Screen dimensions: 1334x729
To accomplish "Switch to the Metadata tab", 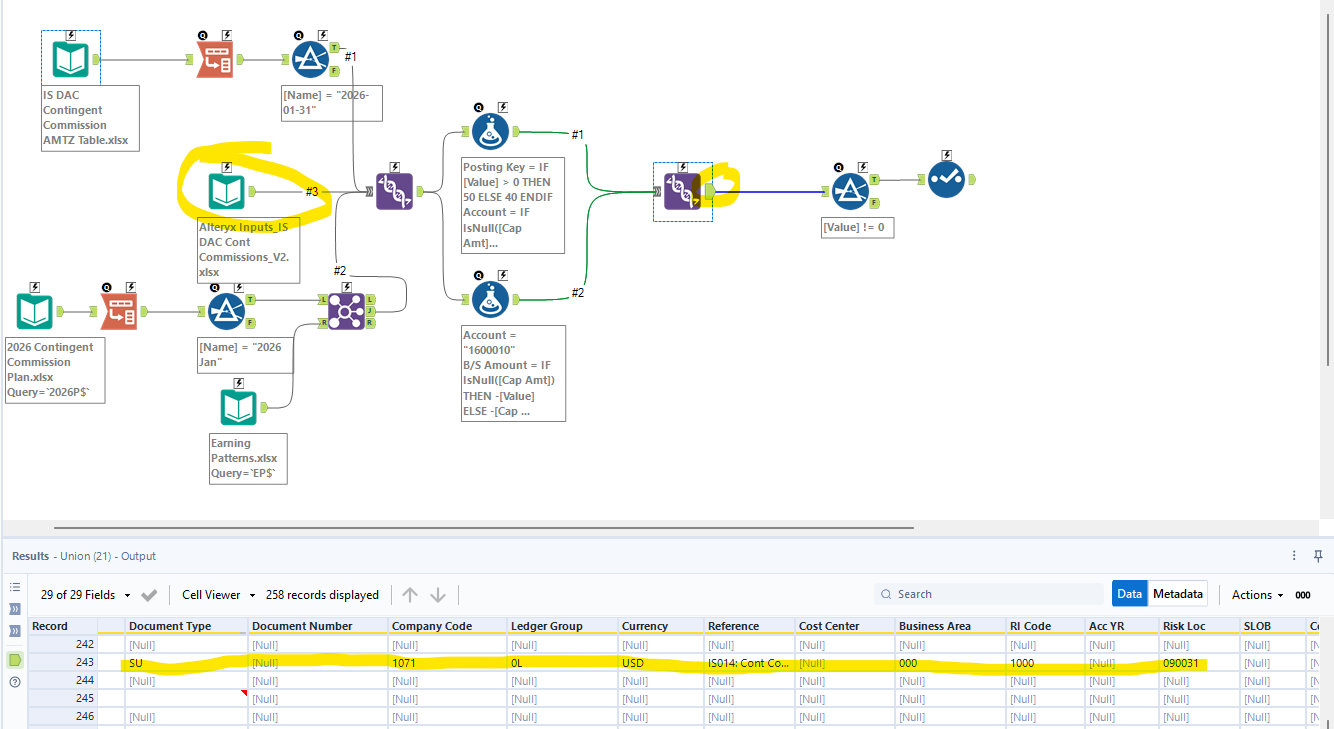I will tap(1177, 592).
